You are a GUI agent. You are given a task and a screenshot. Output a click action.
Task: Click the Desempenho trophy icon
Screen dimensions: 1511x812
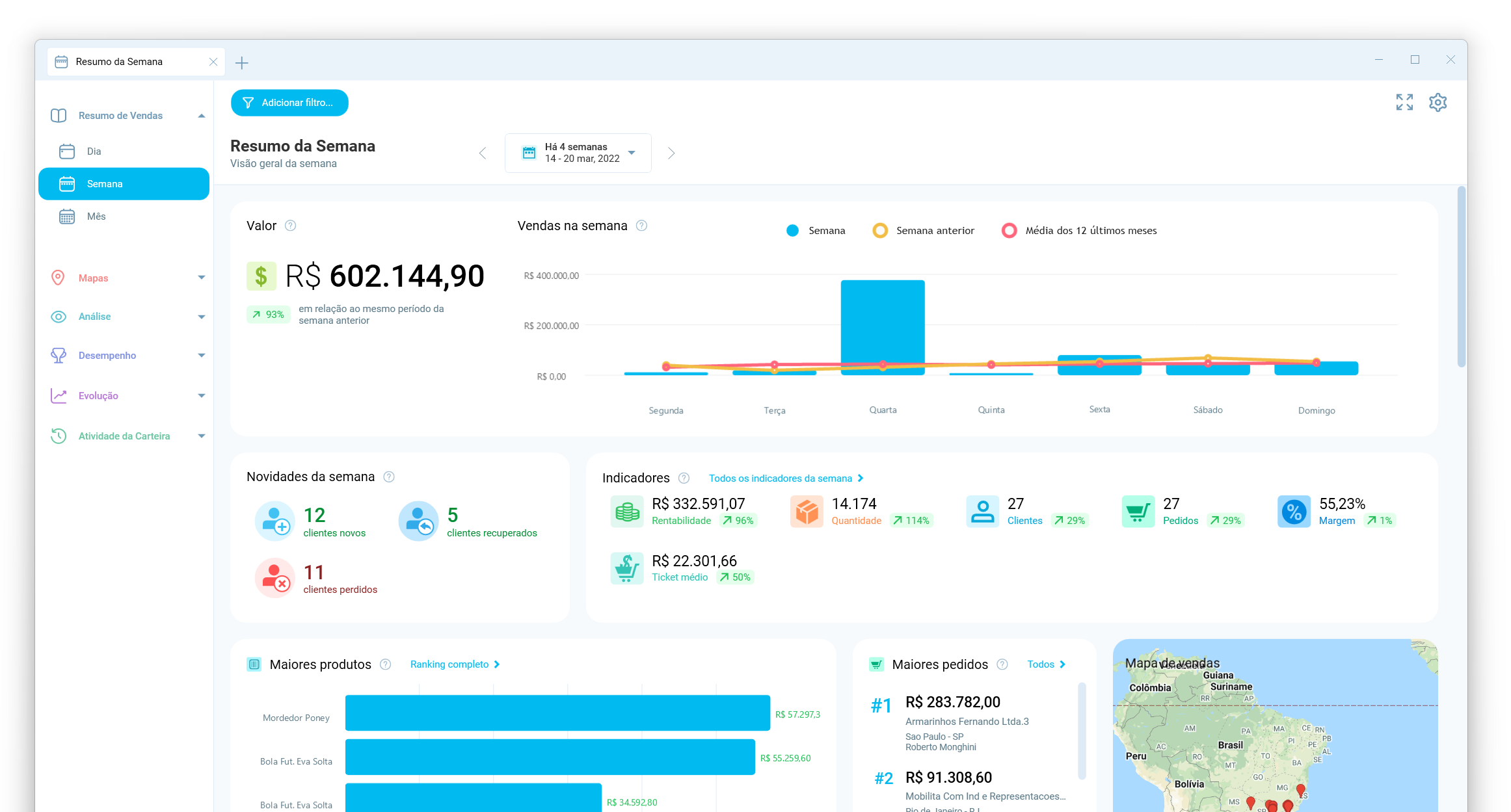59,356
